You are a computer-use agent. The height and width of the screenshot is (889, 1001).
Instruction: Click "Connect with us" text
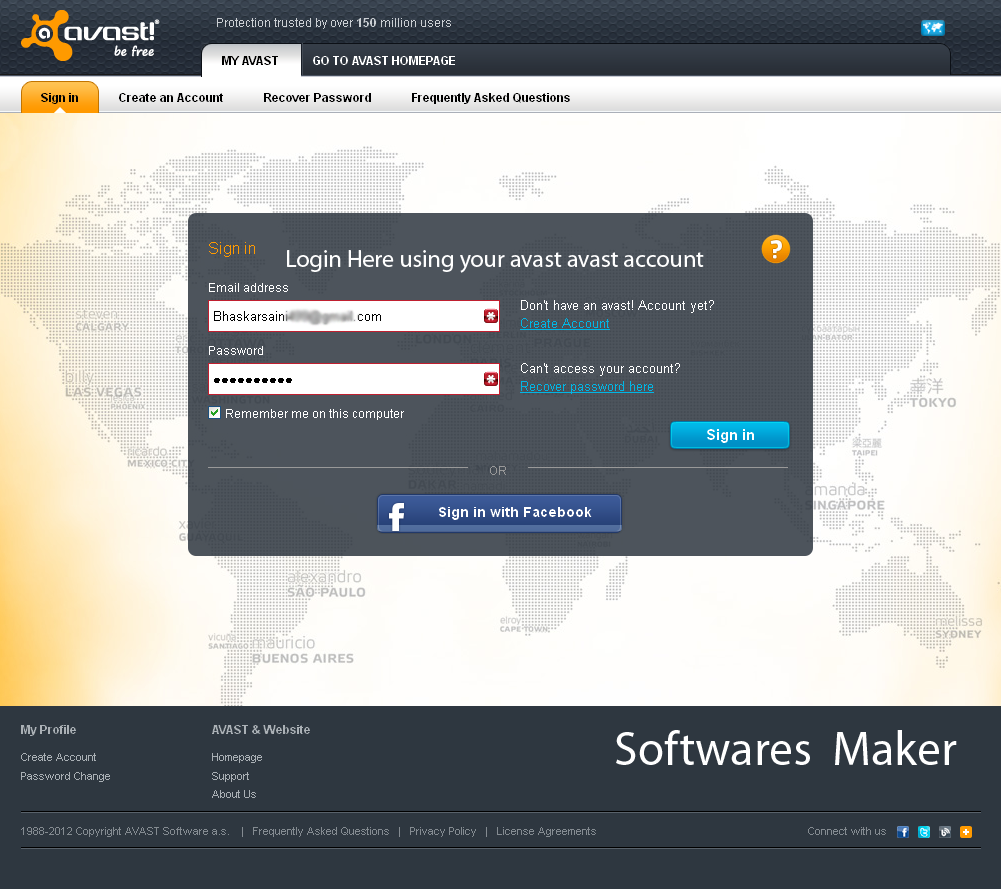pos(847,831)
